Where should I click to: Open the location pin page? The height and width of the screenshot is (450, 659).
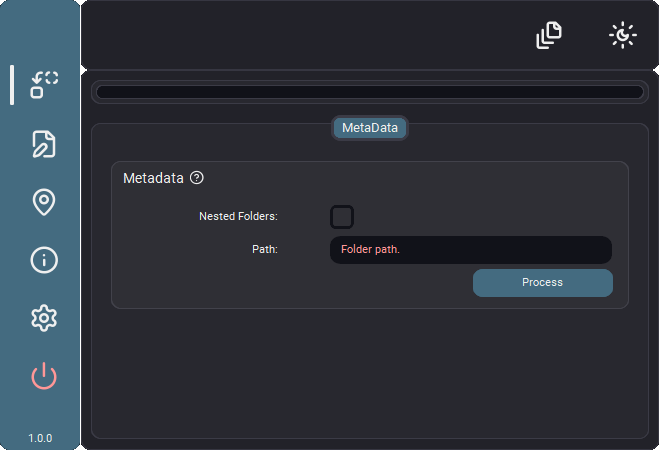click(44, 202)
